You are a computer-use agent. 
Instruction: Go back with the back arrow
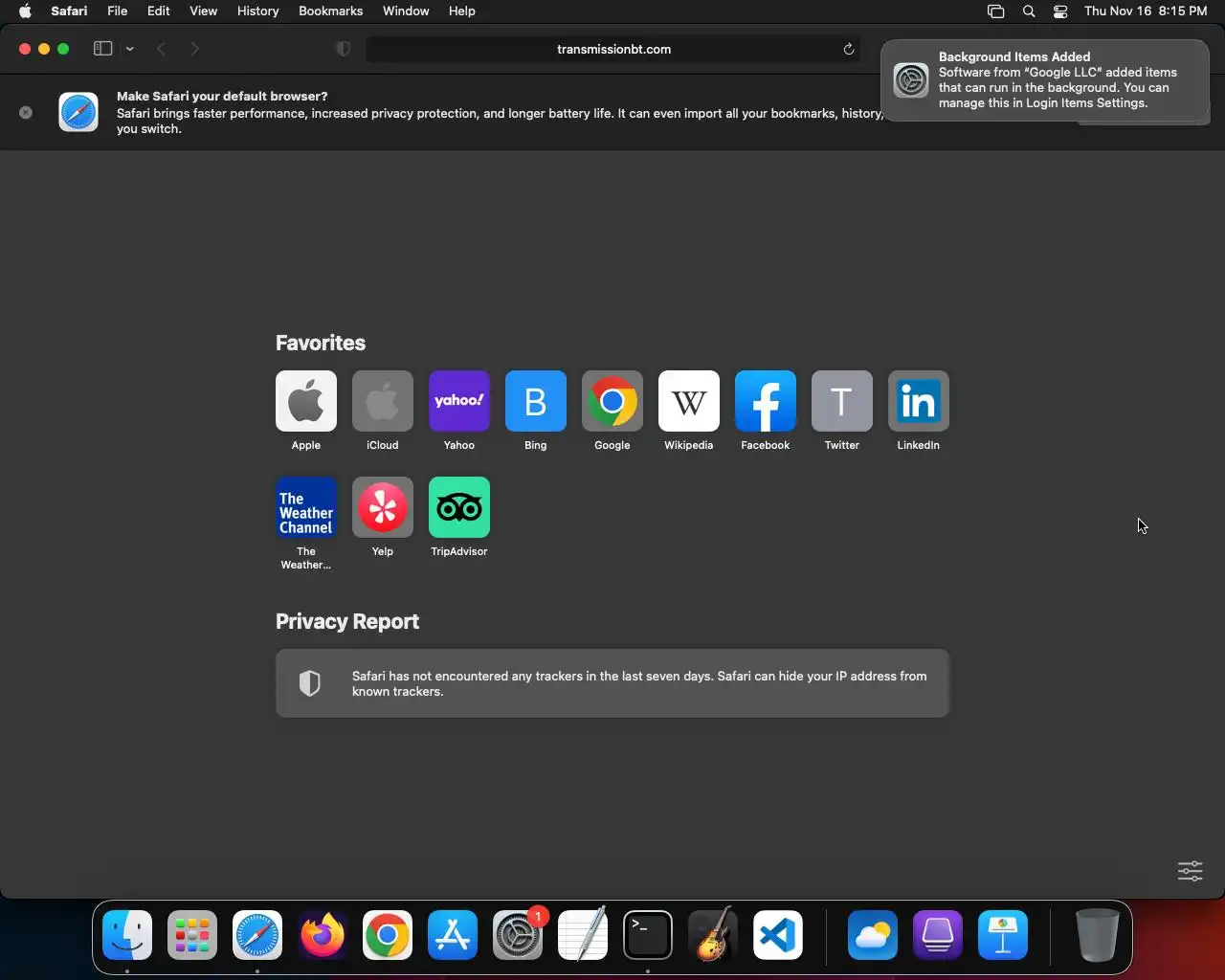[161, 49]
